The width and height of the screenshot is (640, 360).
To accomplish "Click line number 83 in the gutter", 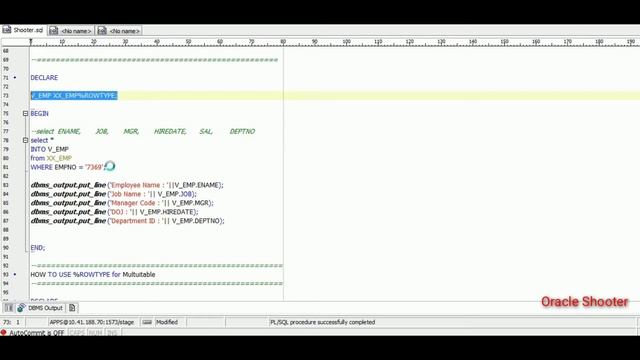I will click(x=6, y=185).
